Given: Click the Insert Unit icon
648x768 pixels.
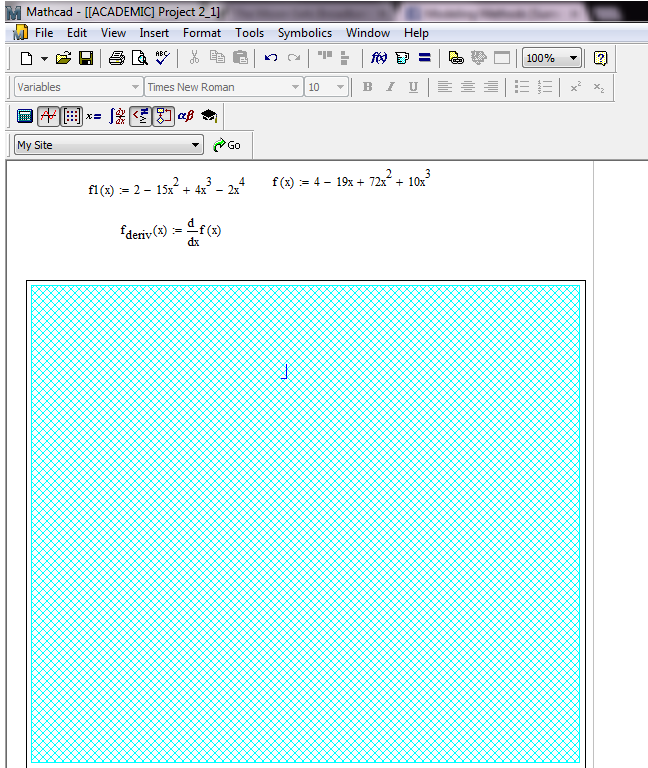Looking at the screenshot, I should (402, 58).
